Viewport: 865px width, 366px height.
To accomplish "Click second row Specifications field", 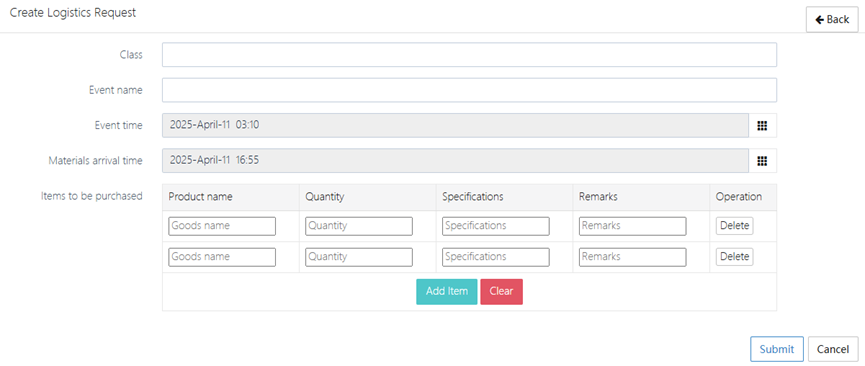I will [x=495, y=257].
